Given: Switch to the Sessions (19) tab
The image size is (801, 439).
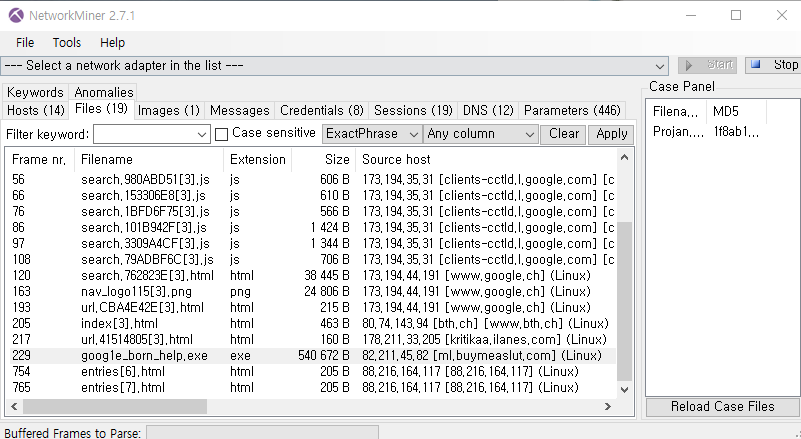Looking at the screenshot, I should tap(413, 110).
